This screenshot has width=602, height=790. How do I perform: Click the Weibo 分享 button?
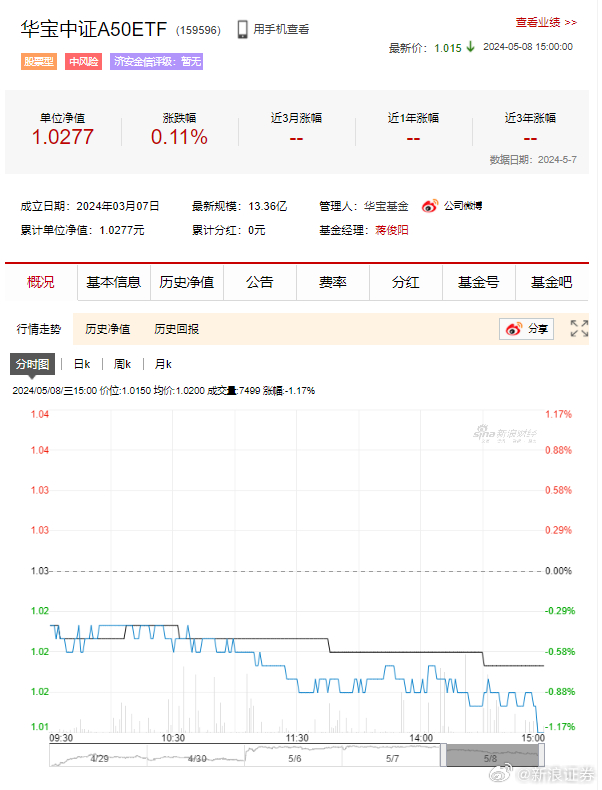tap(526, 329)
